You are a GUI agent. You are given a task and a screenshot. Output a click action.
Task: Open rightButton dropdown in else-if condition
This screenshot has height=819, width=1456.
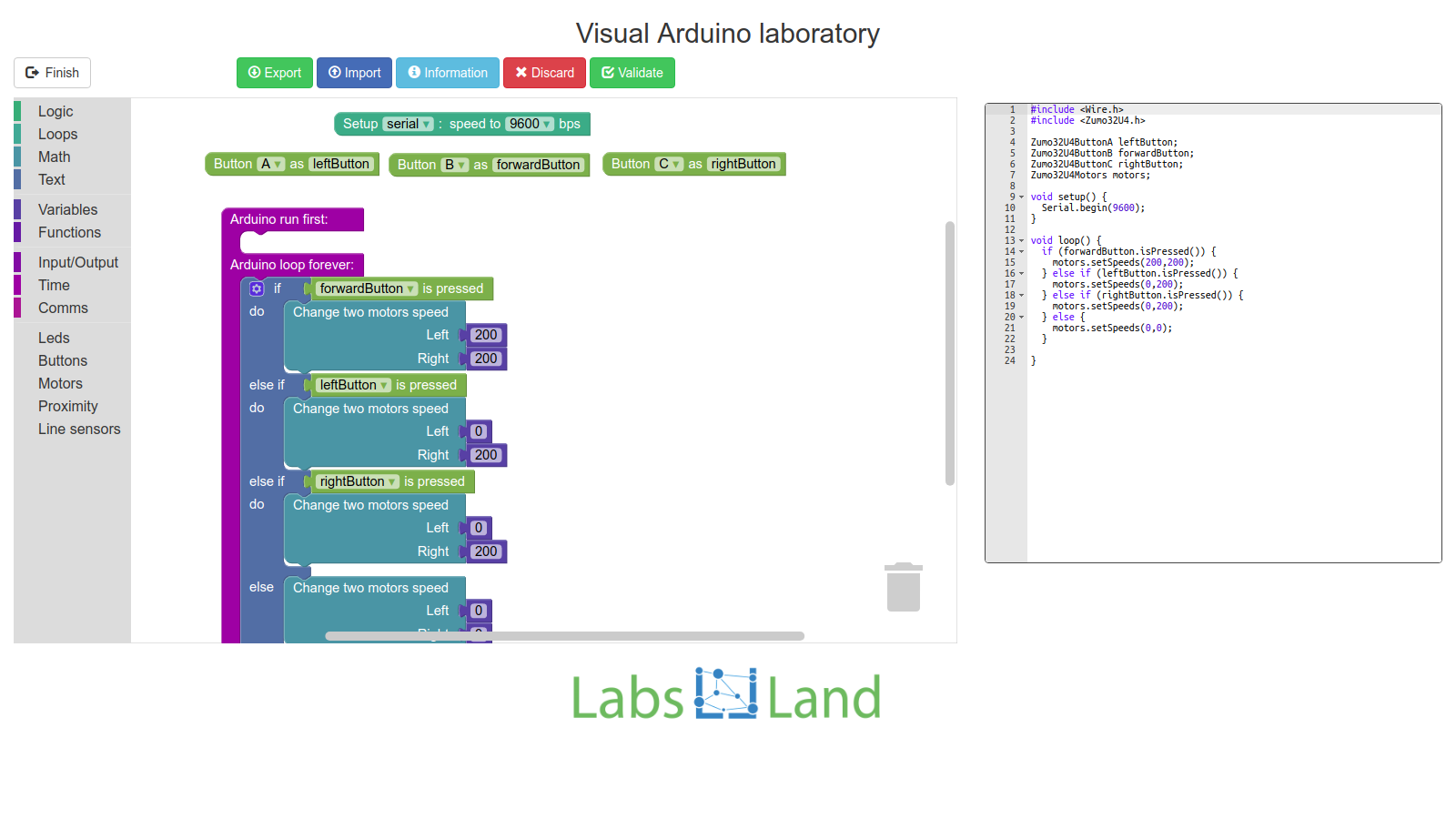coord(358,481)
